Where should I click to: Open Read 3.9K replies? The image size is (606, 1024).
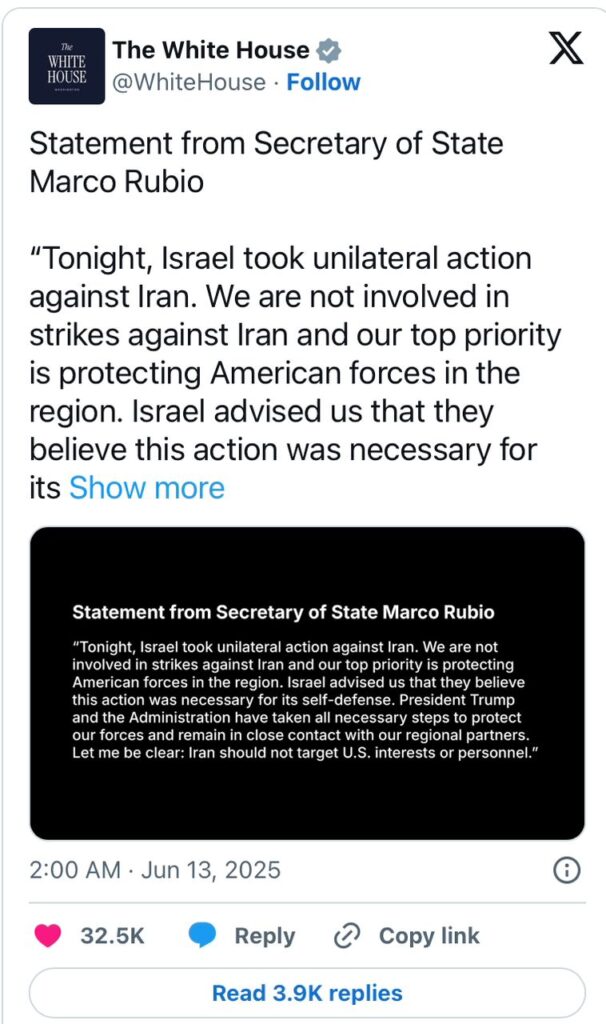307,993
